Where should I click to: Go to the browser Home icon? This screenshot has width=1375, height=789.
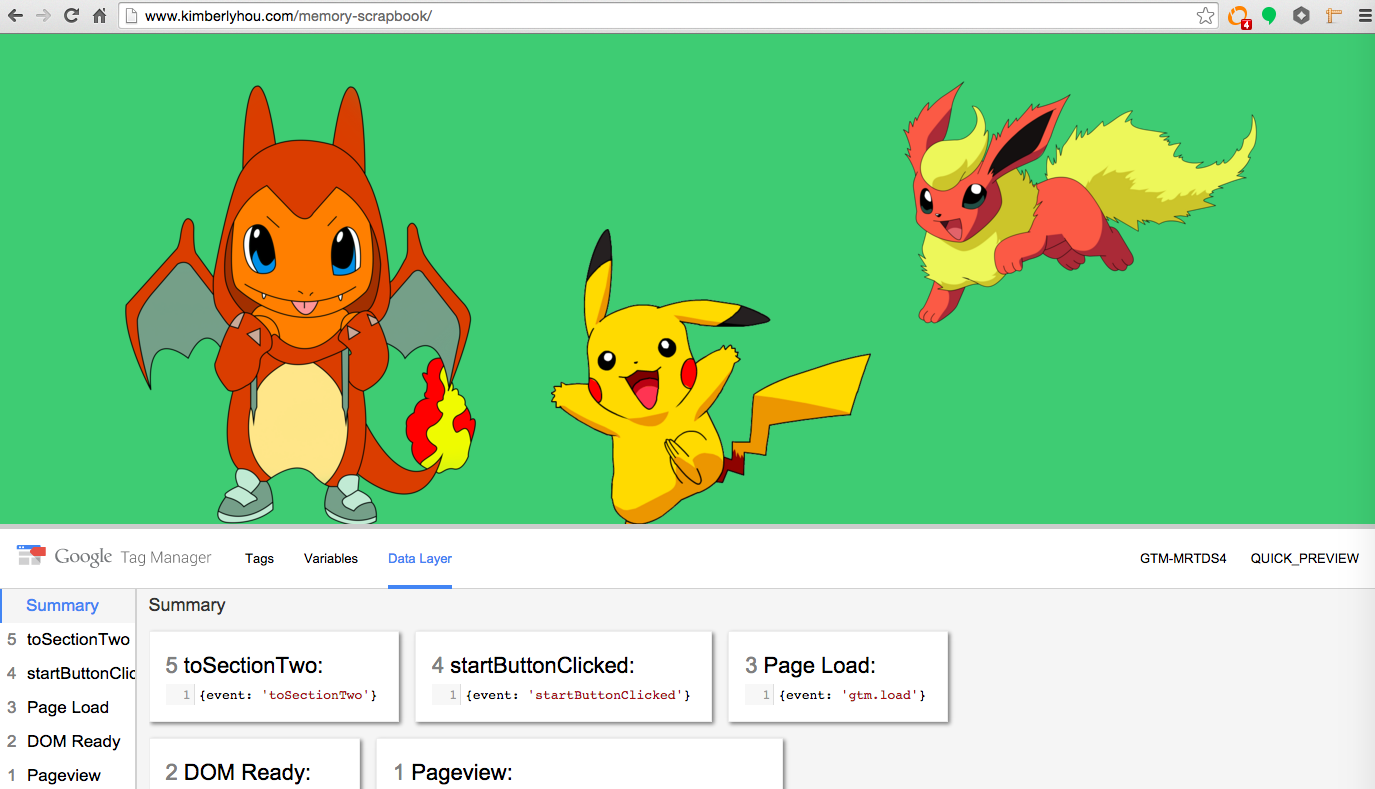(99, 15)
